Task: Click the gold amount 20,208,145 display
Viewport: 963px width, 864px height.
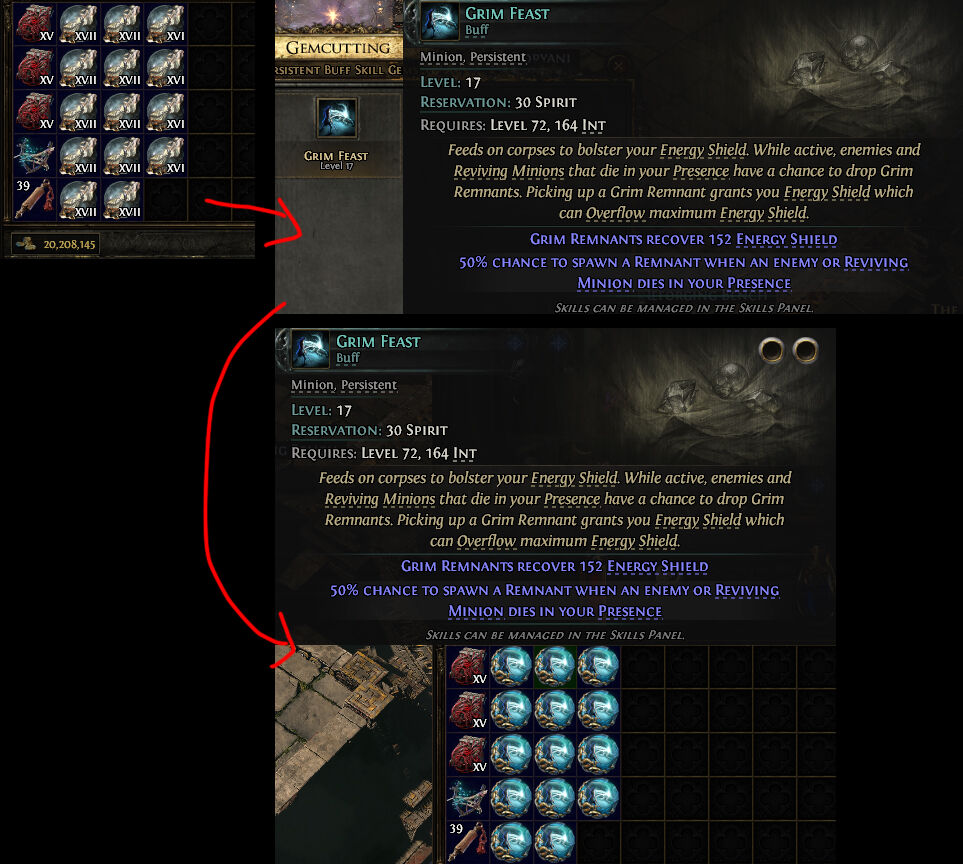Action: point(55,244)
